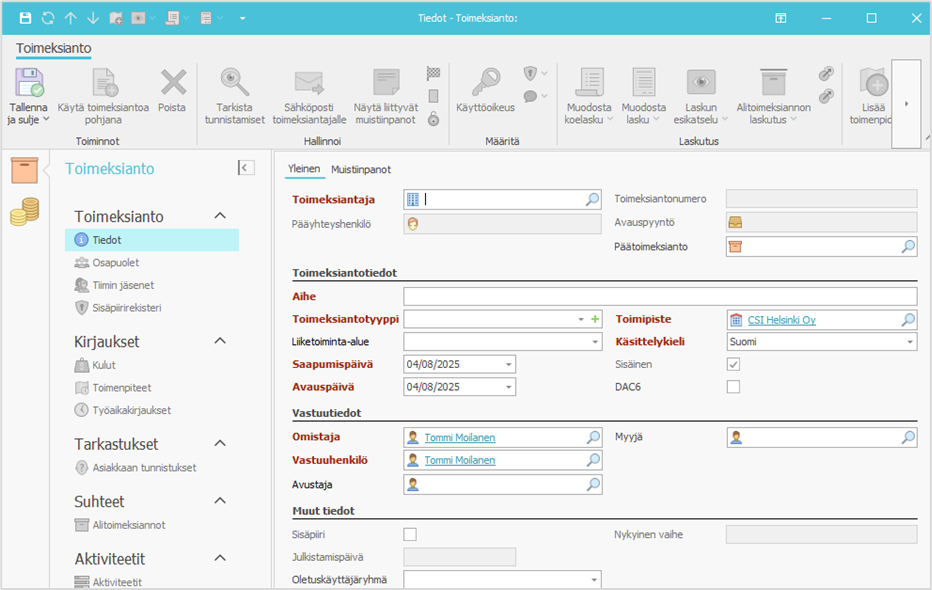Click magnifier search icon in Toimeksiantaja field

pos(592,199)
